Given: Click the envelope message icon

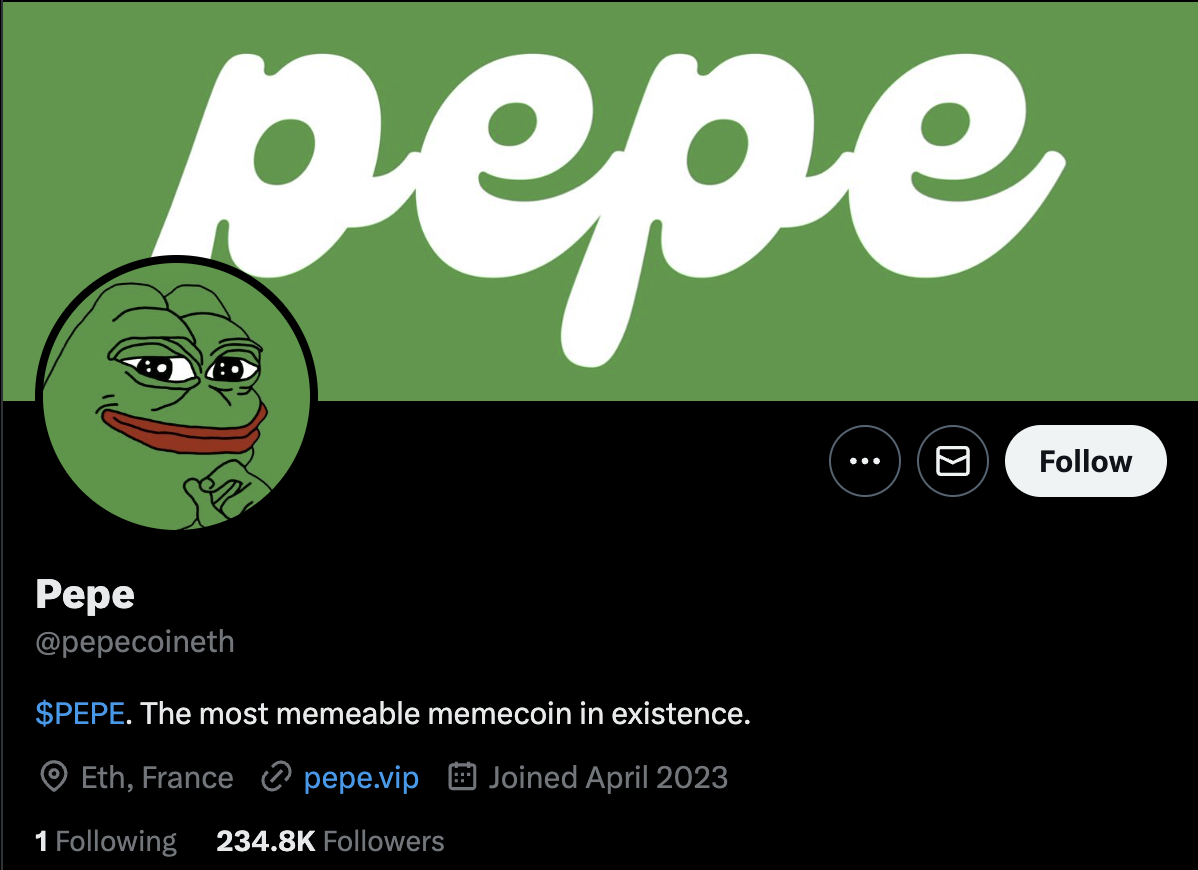Looking at the screenshot, I should pyautogui.click(x=953, y=461).
